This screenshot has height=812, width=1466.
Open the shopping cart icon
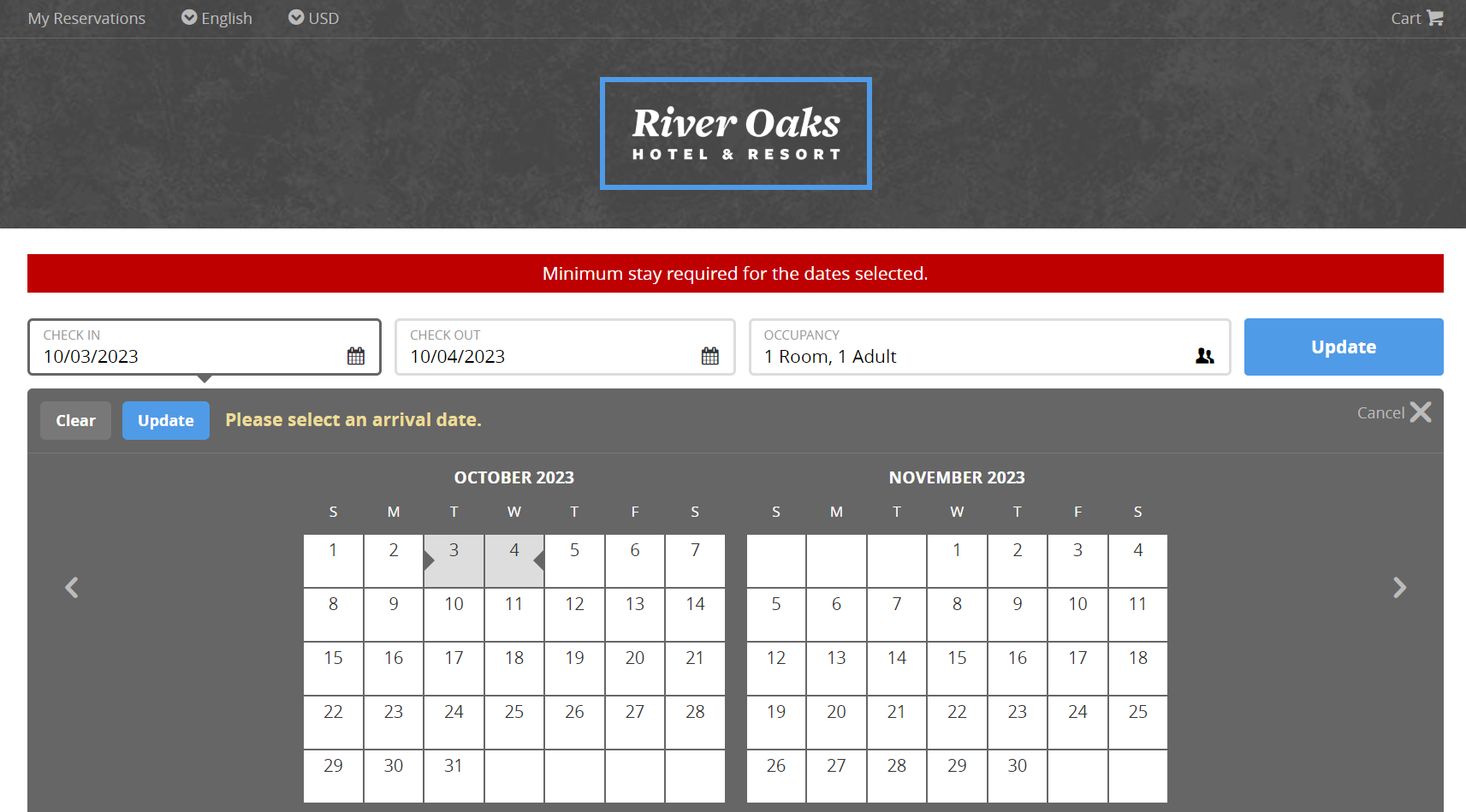click(1435, 18)
